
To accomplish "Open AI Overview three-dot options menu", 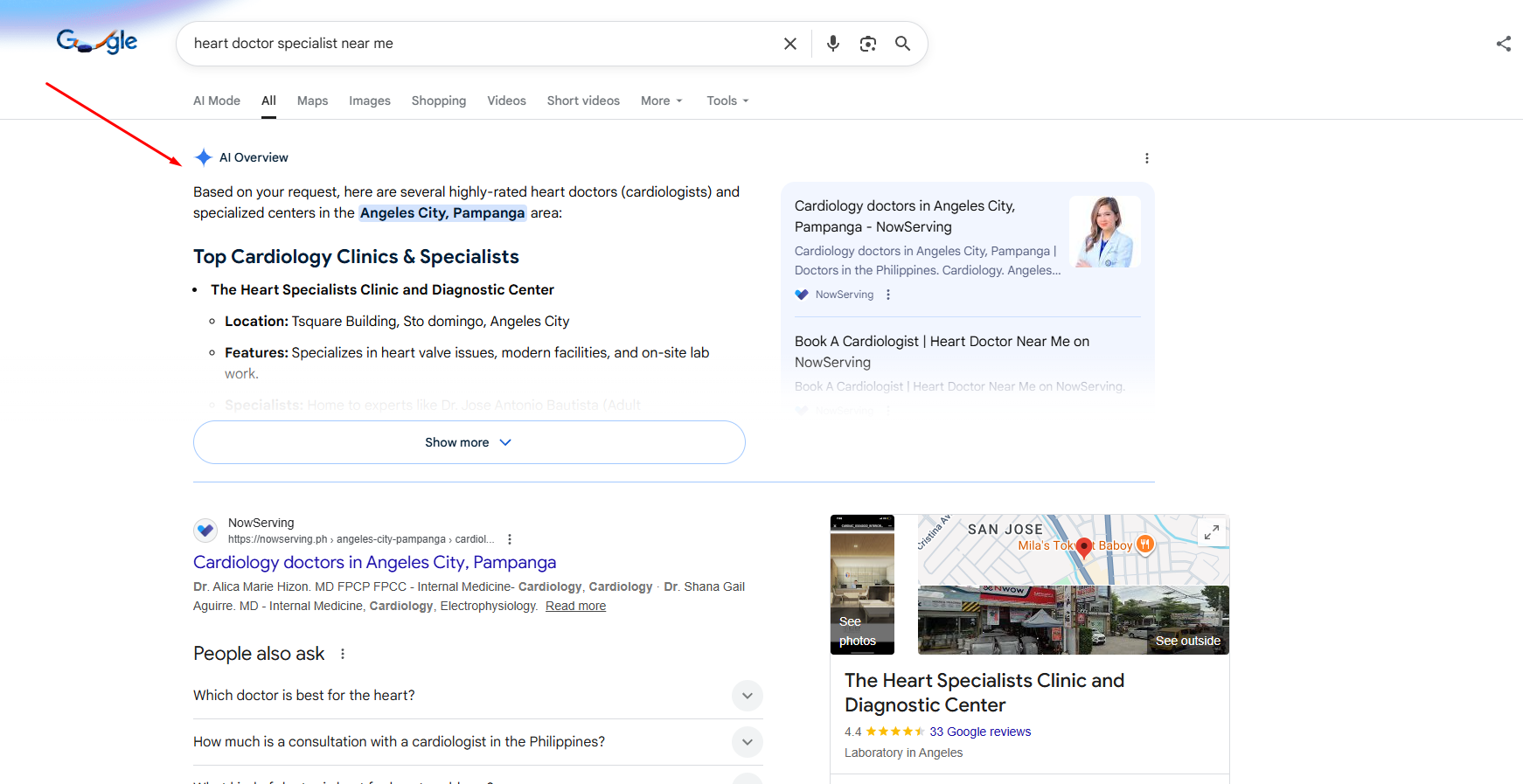I will 1146,158.
